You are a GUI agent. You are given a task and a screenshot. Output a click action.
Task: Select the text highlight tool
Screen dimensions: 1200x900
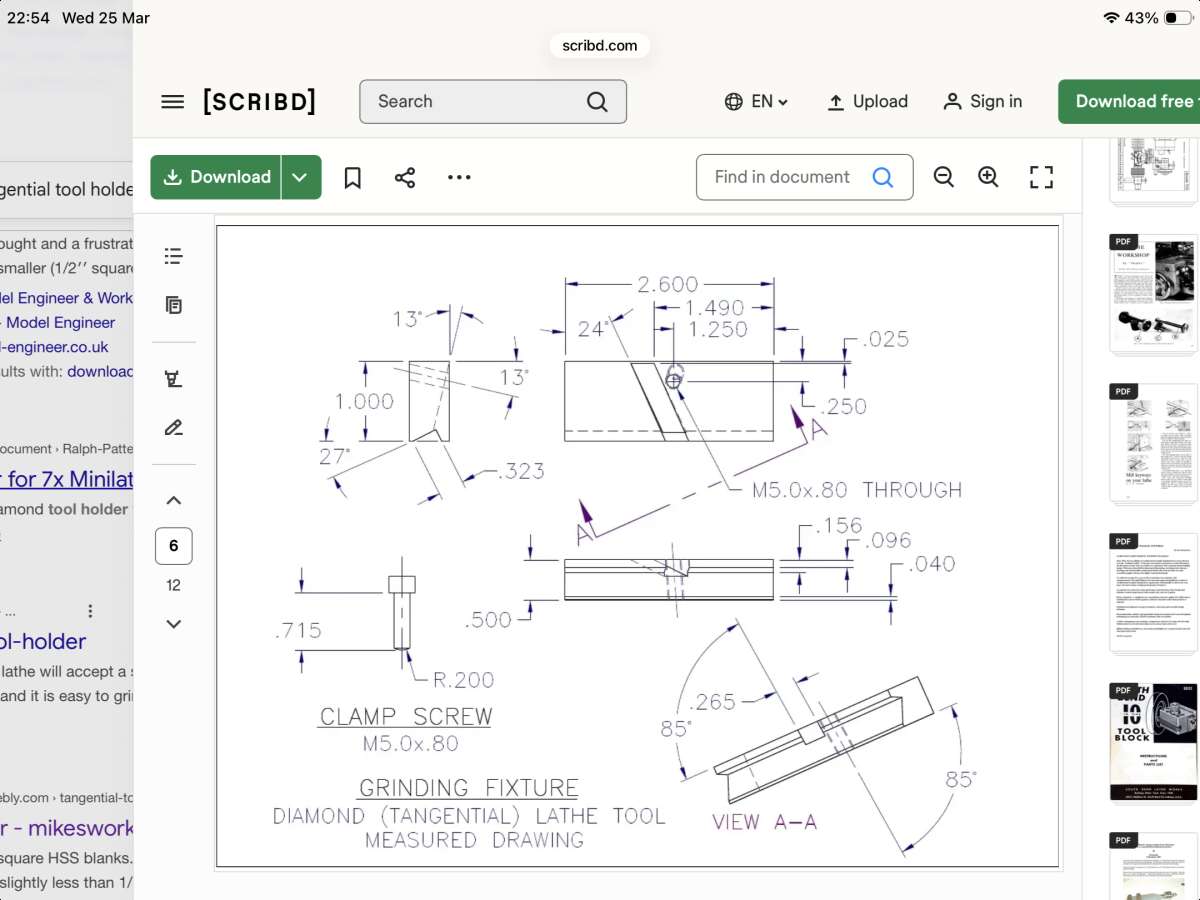[174, 379]
